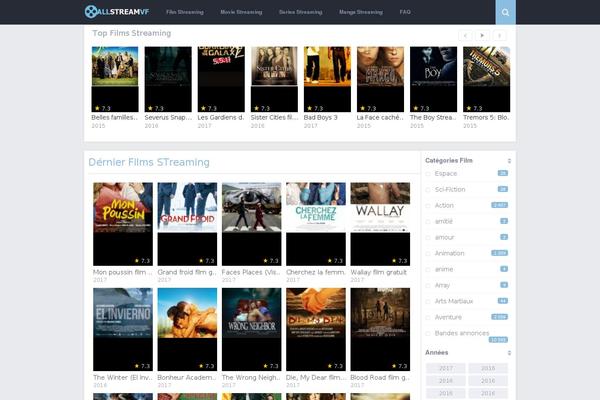
Task: Open La Face cachée poster
Action: tap(380, 79)
